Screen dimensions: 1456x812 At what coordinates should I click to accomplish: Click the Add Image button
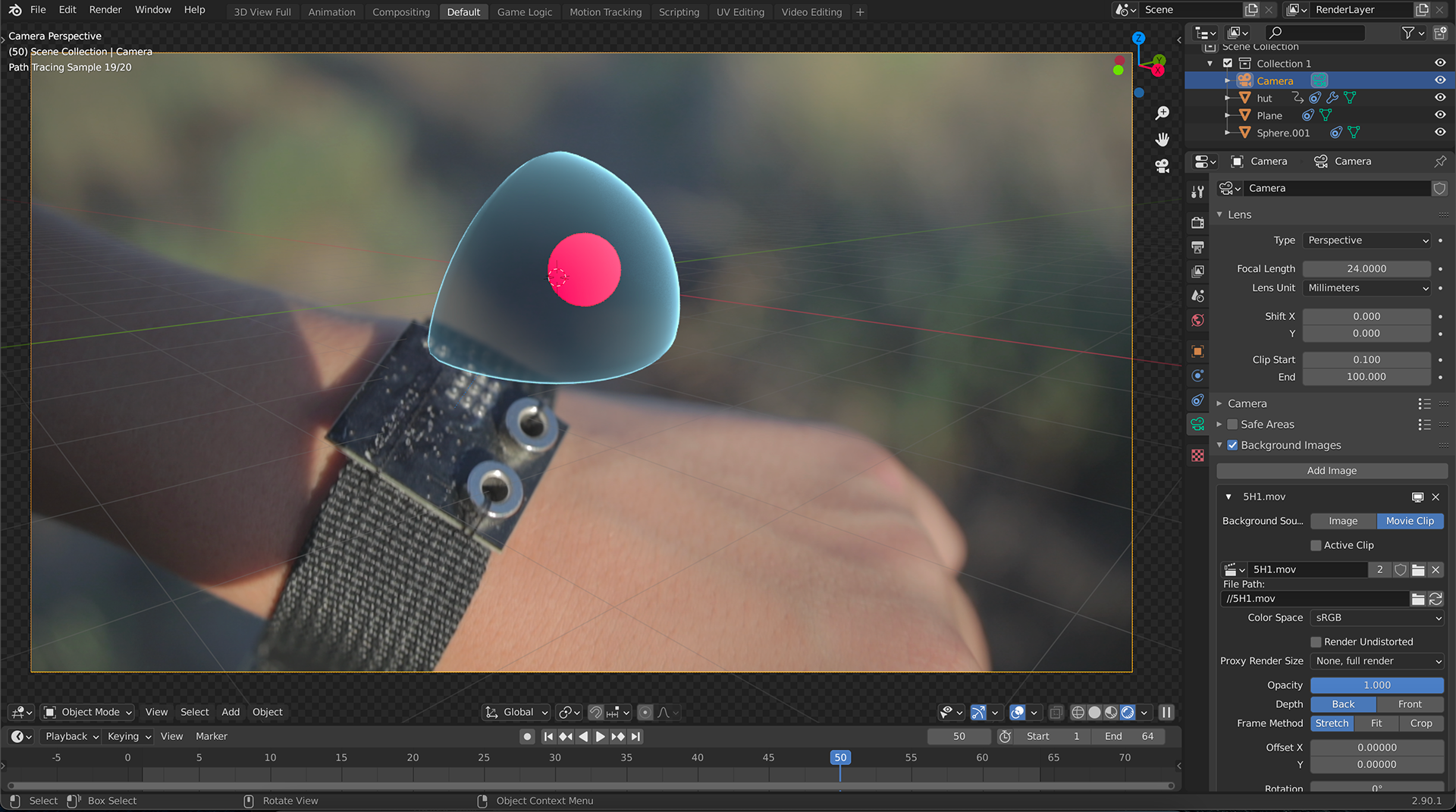pyautogui.click(x=1332, y=471)
